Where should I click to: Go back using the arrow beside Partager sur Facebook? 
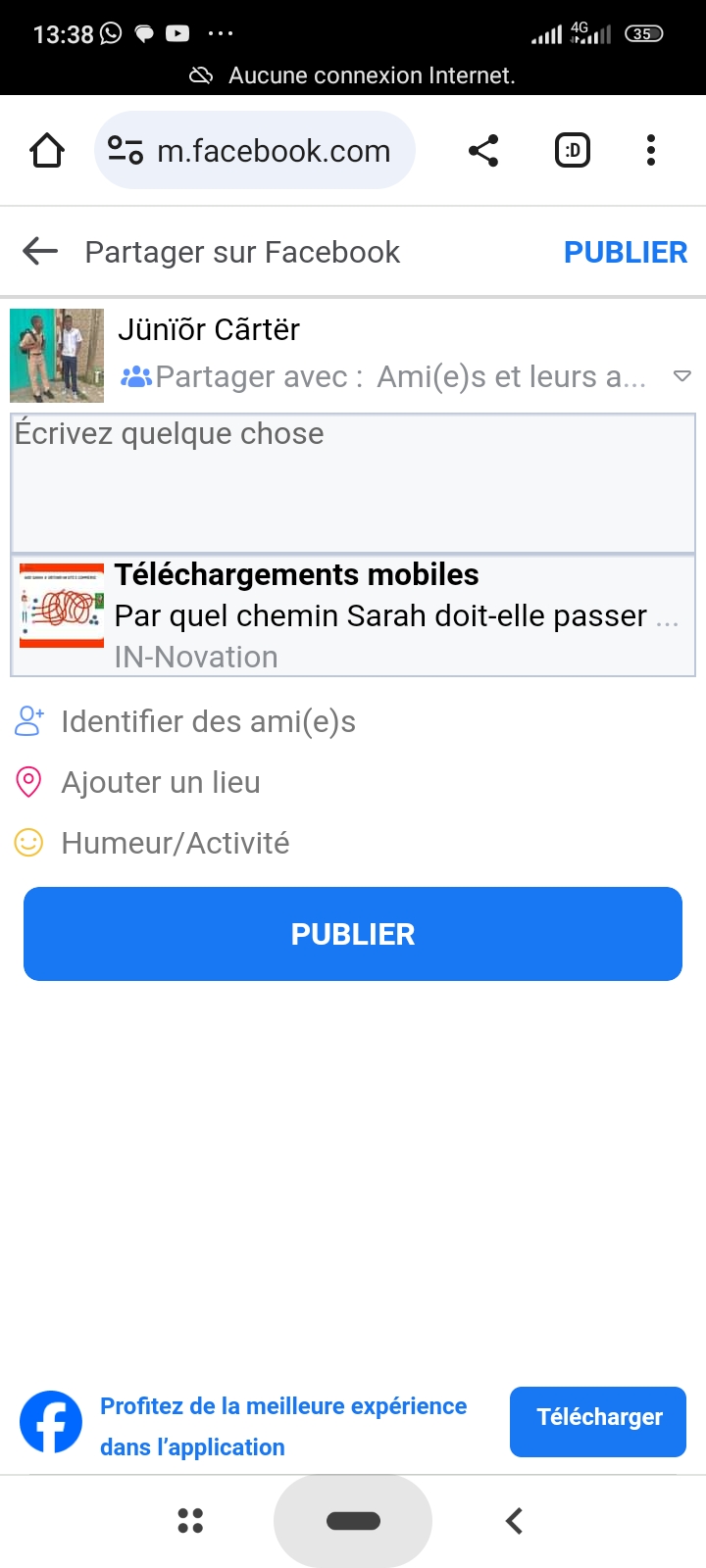(40, 252)
